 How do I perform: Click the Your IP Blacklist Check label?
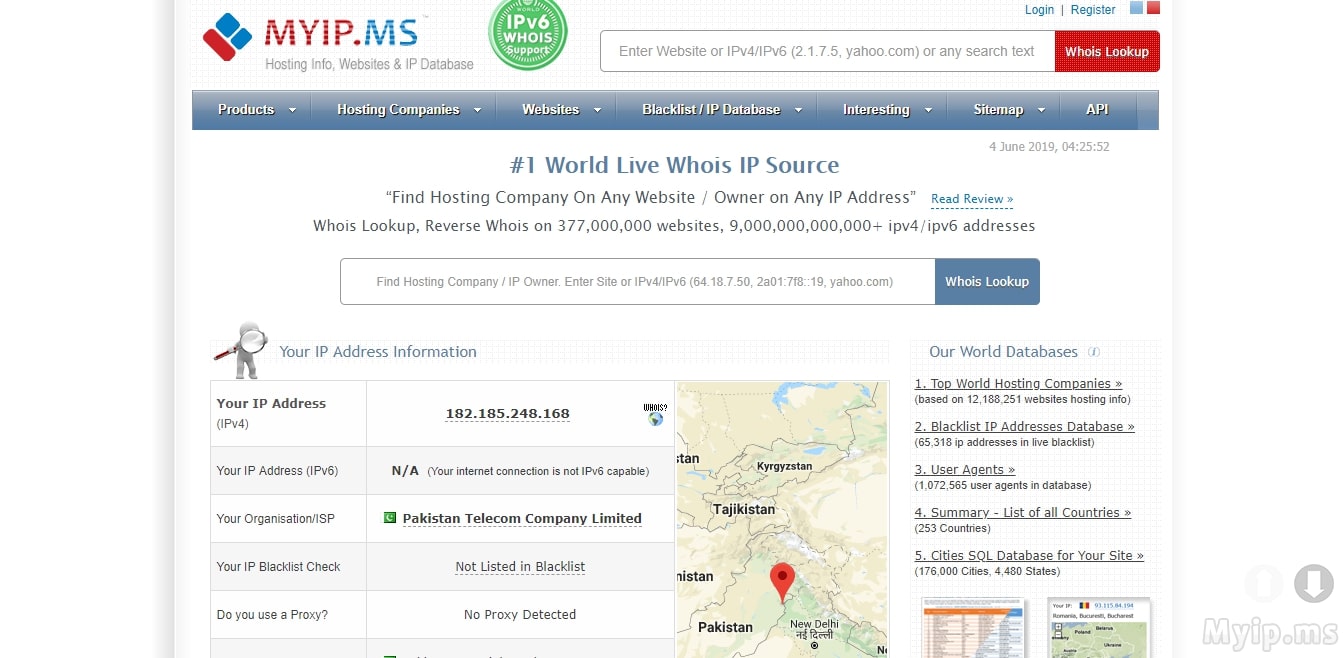coord(279,567)
